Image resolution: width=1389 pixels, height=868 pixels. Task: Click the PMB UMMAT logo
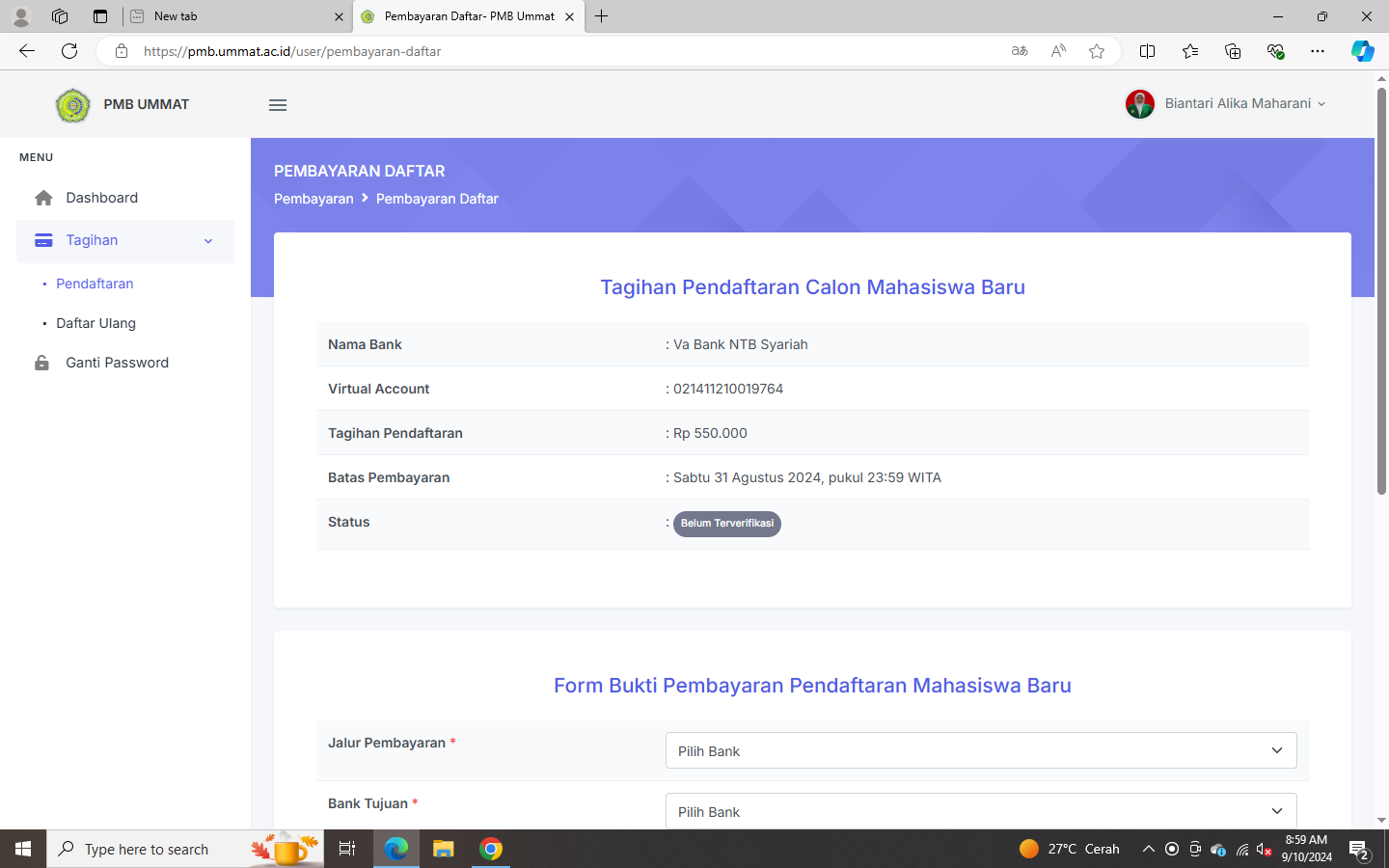(73, 105)
